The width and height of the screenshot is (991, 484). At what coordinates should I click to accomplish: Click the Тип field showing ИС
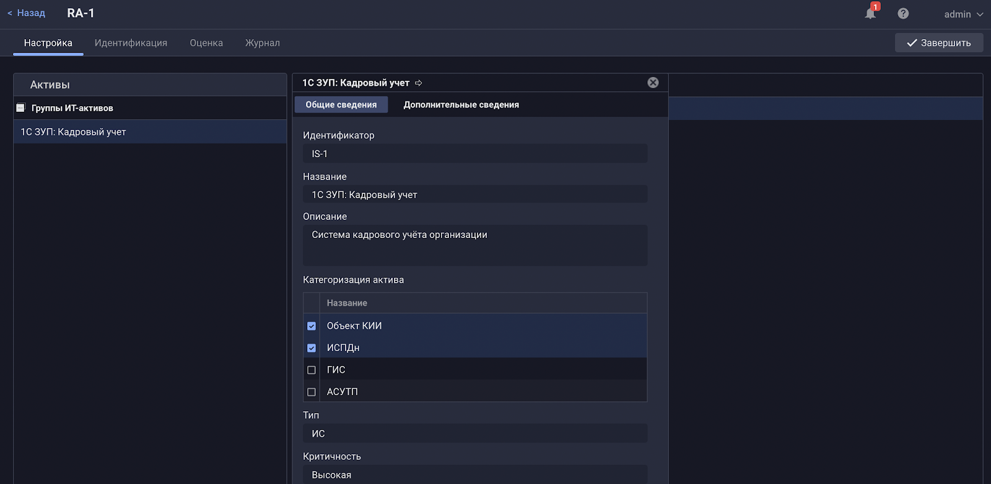pos(475,433)
